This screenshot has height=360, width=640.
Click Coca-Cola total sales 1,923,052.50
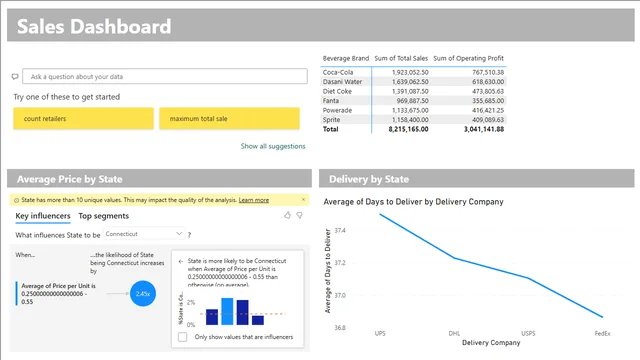[410, 72]
